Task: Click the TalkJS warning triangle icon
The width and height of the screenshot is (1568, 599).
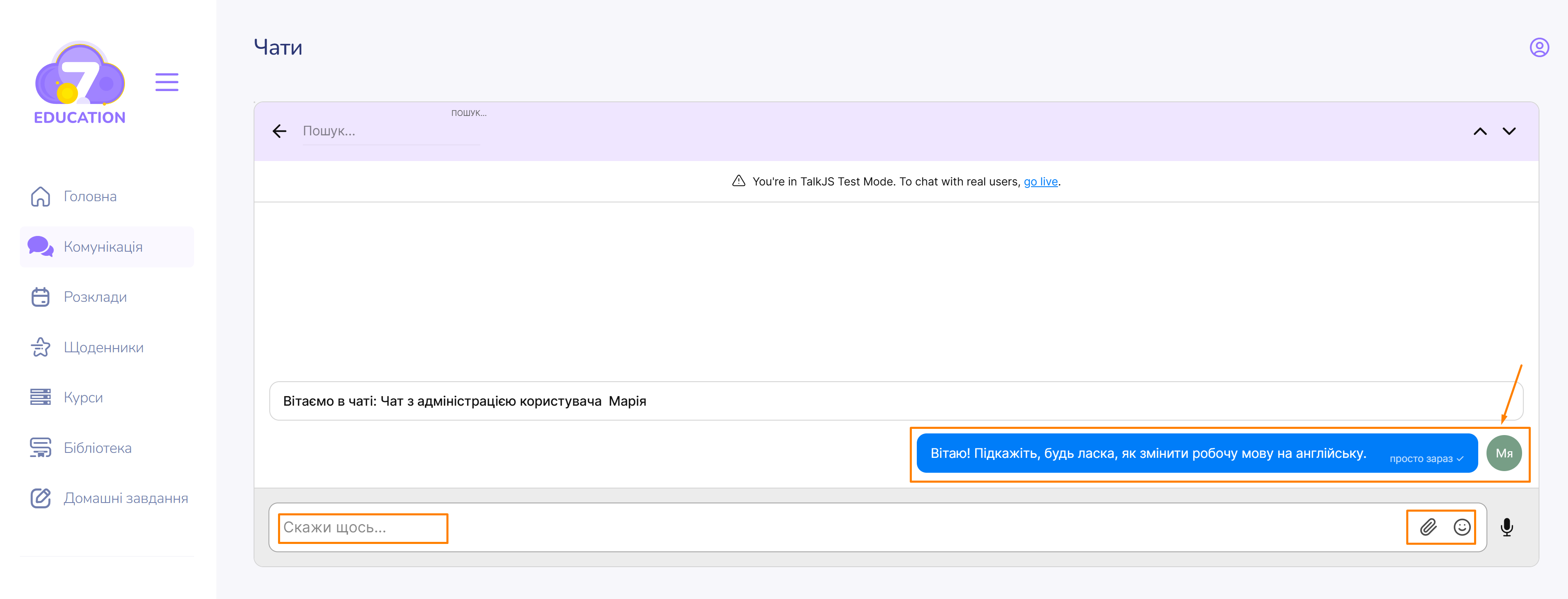Action: point(738,181)
